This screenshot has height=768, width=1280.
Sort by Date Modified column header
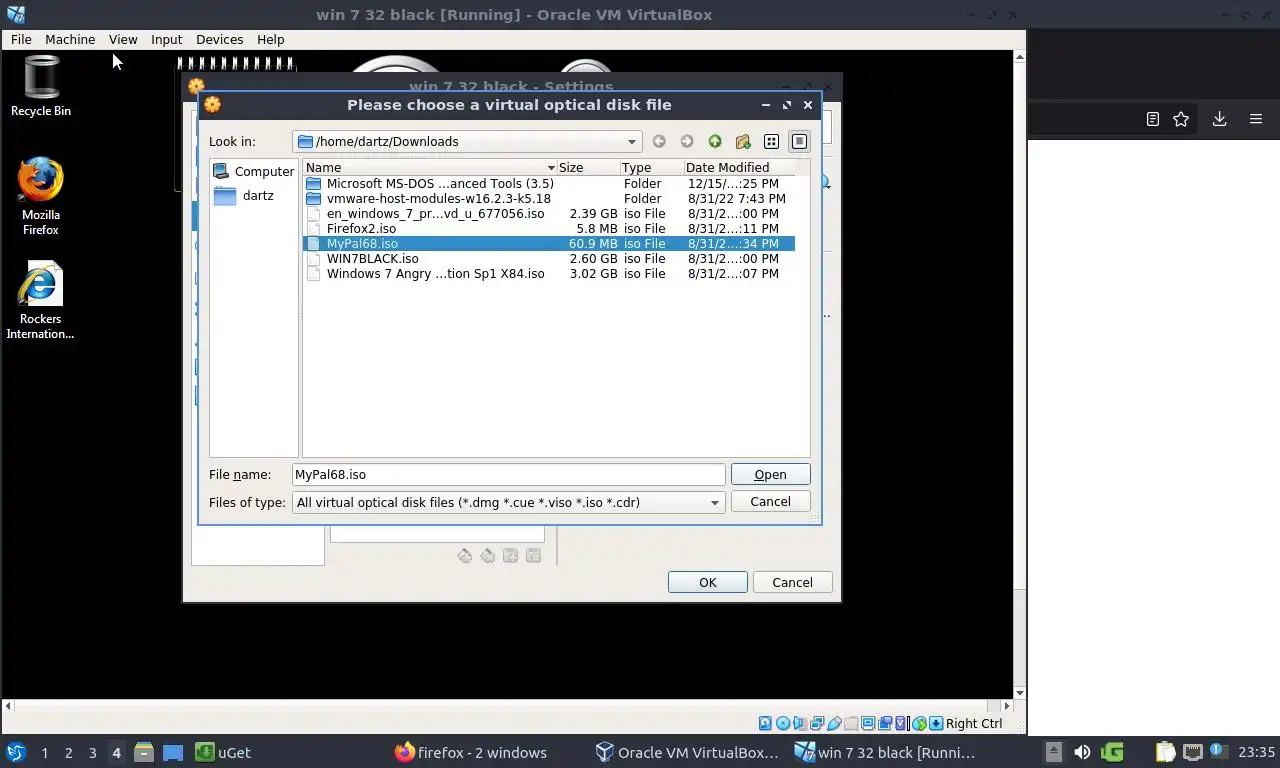(x=740, y=167)
